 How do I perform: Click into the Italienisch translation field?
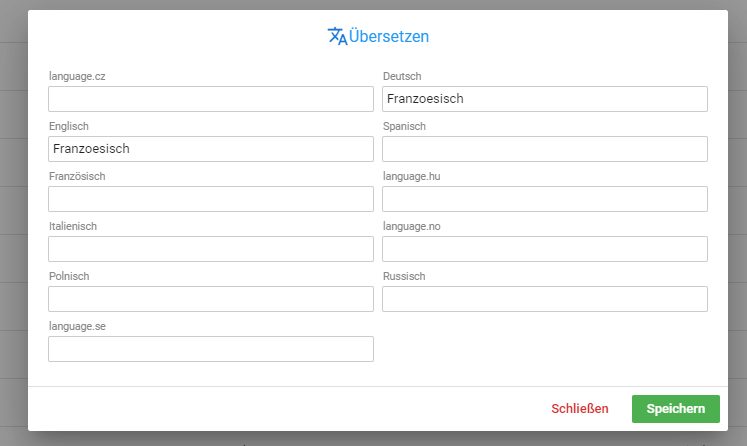pyautogui.click(x=211, y=249)
